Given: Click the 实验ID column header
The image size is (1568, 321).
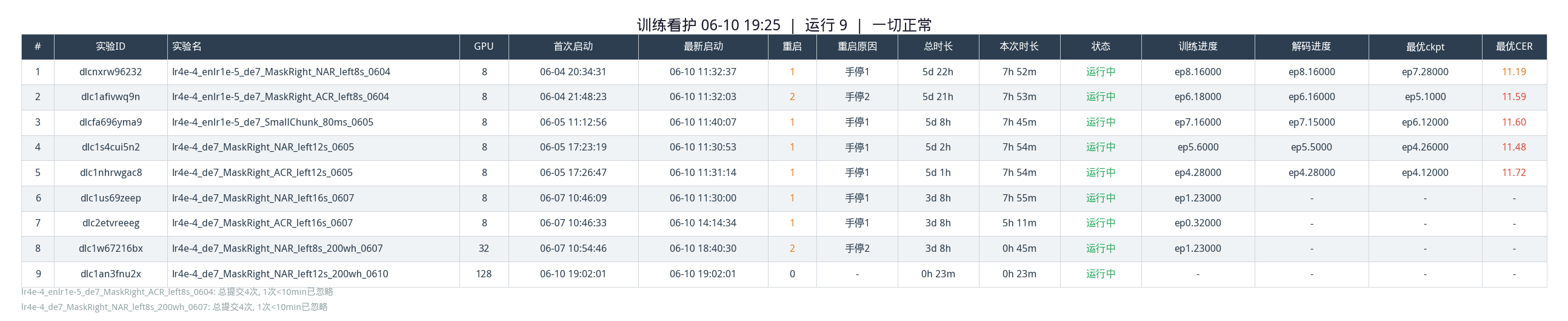Looking at the screenshot, I should pos(110,46).
